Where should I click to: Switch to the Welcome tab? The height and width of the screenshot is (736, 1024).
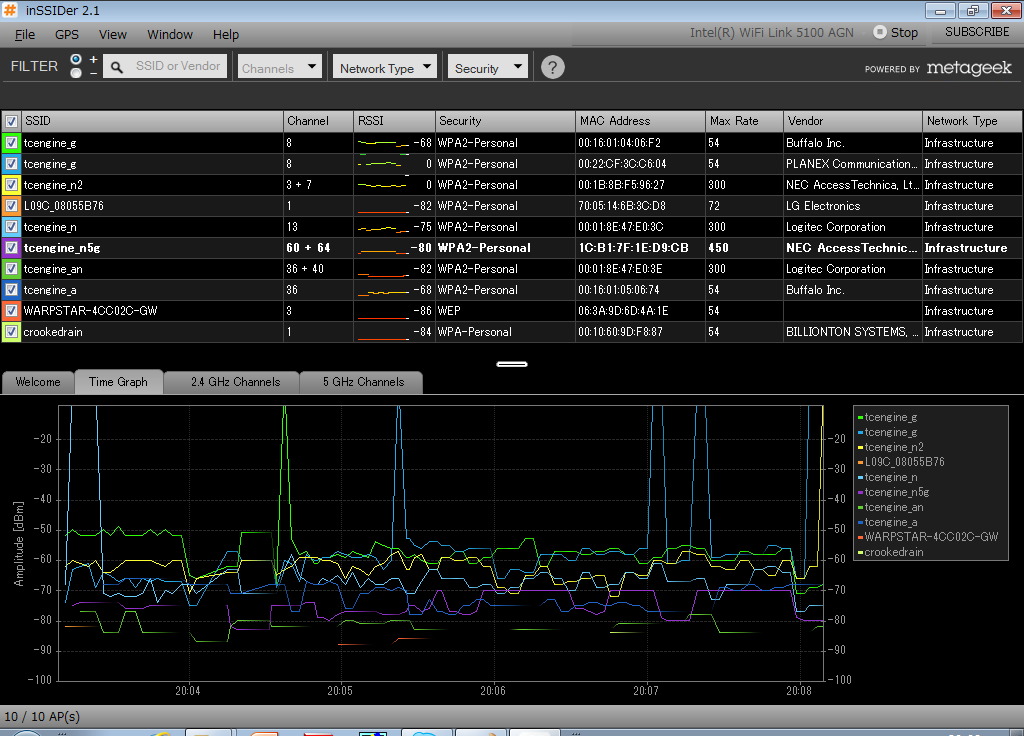point(38,382)
